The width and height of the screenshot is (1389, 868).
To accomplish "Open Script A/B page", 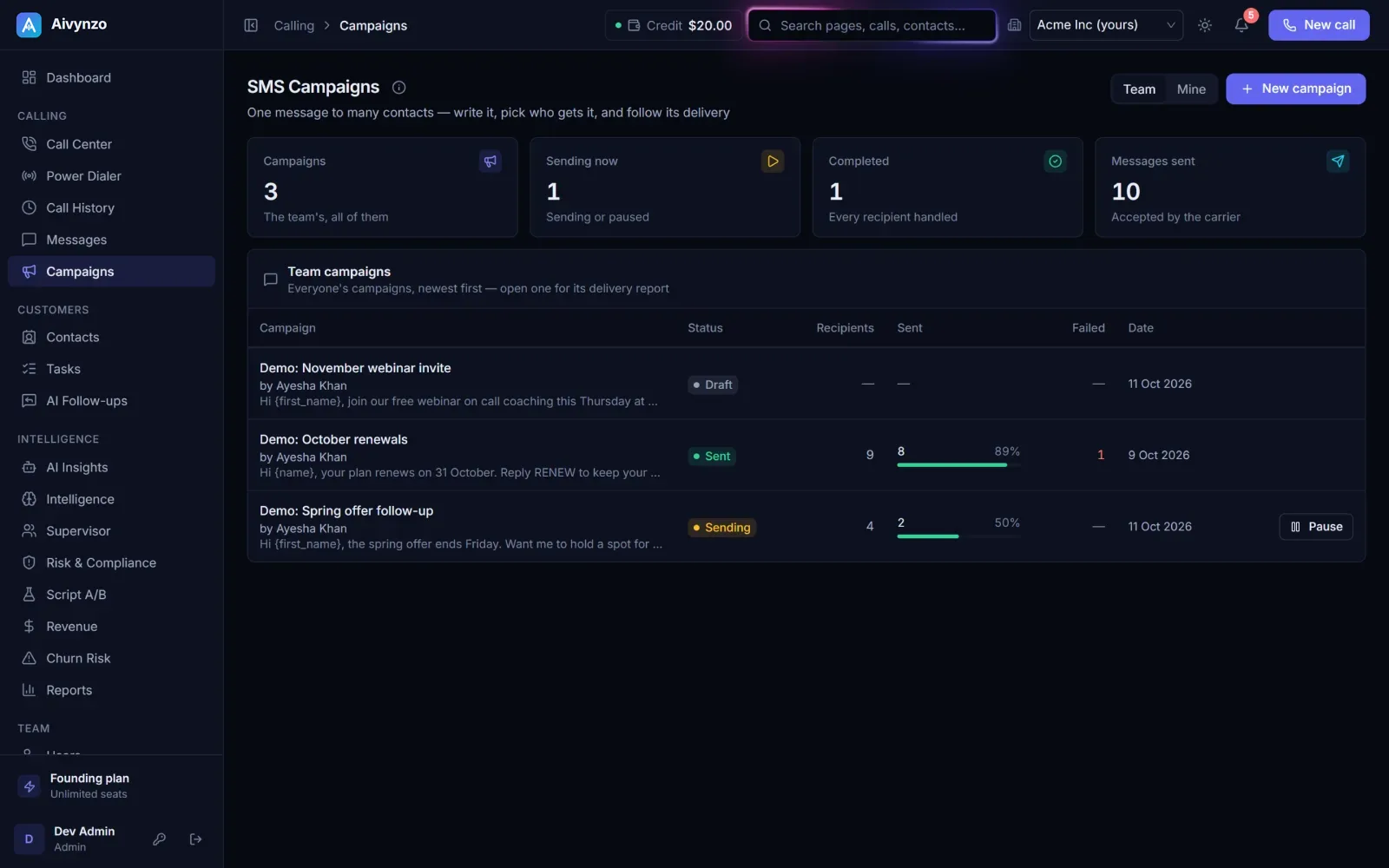I will (x=111, y=595).
